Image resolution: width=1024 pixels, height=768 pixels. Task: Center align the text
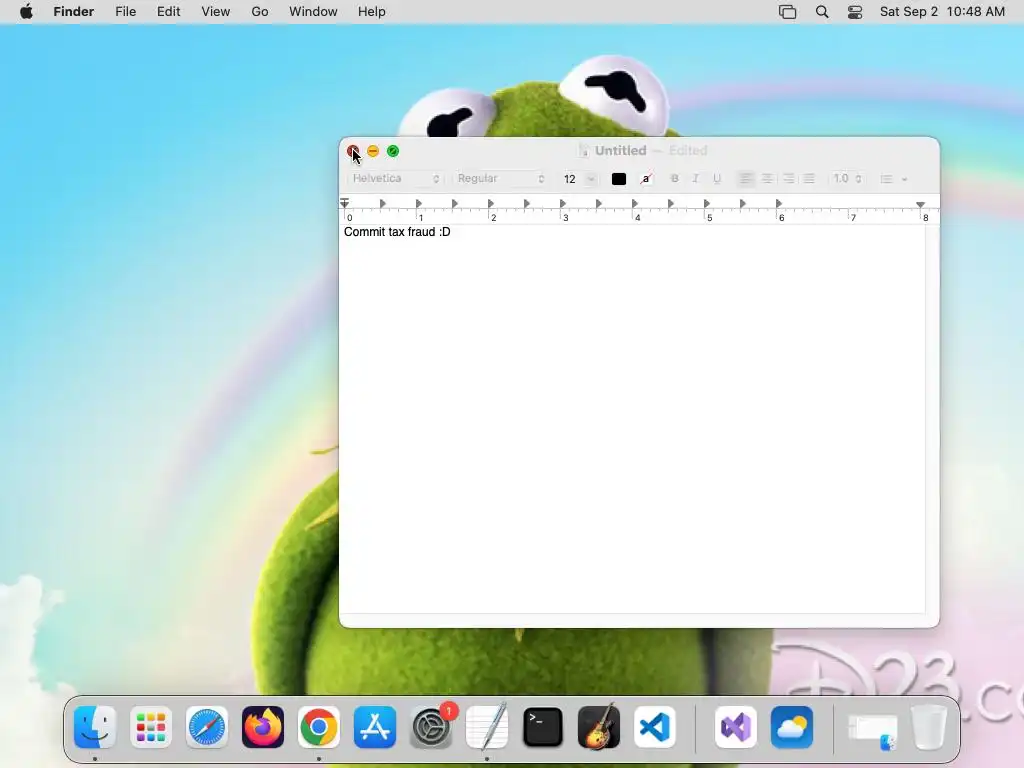click(x=767, y=179)
